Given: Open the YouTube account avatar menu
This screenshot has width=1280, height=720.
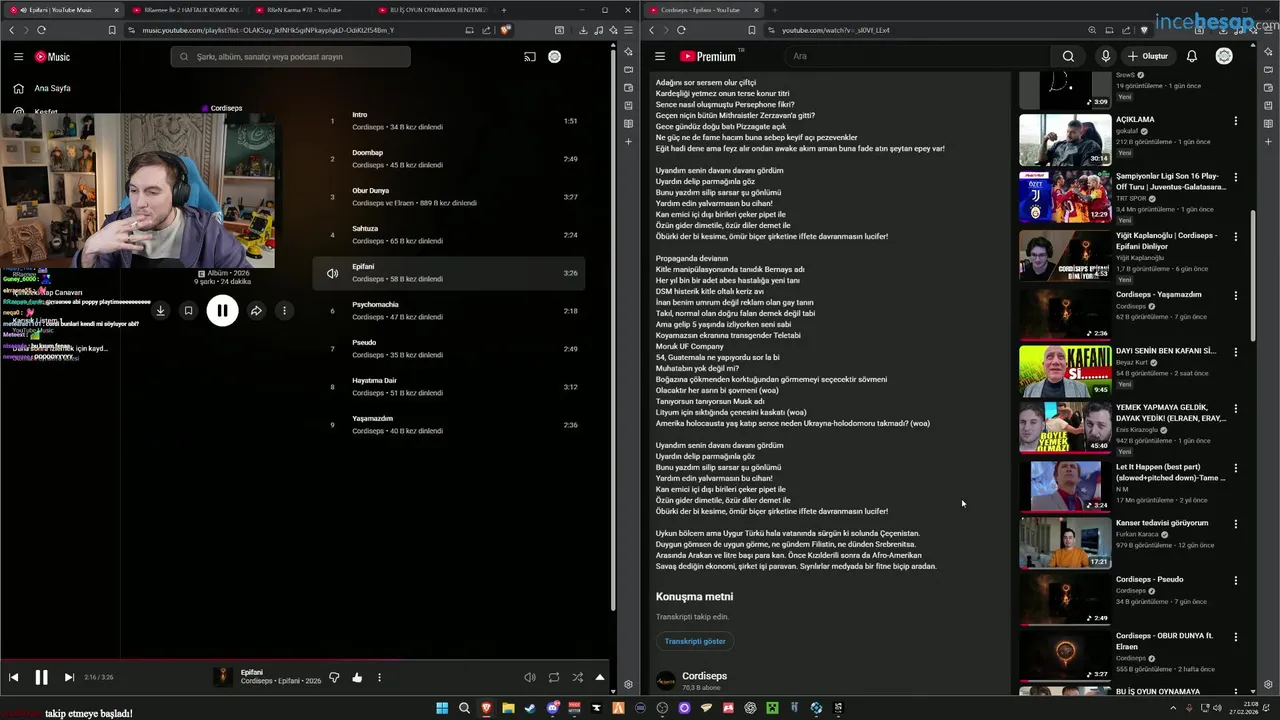Looking at the screenshot, I should [1224, 56].
